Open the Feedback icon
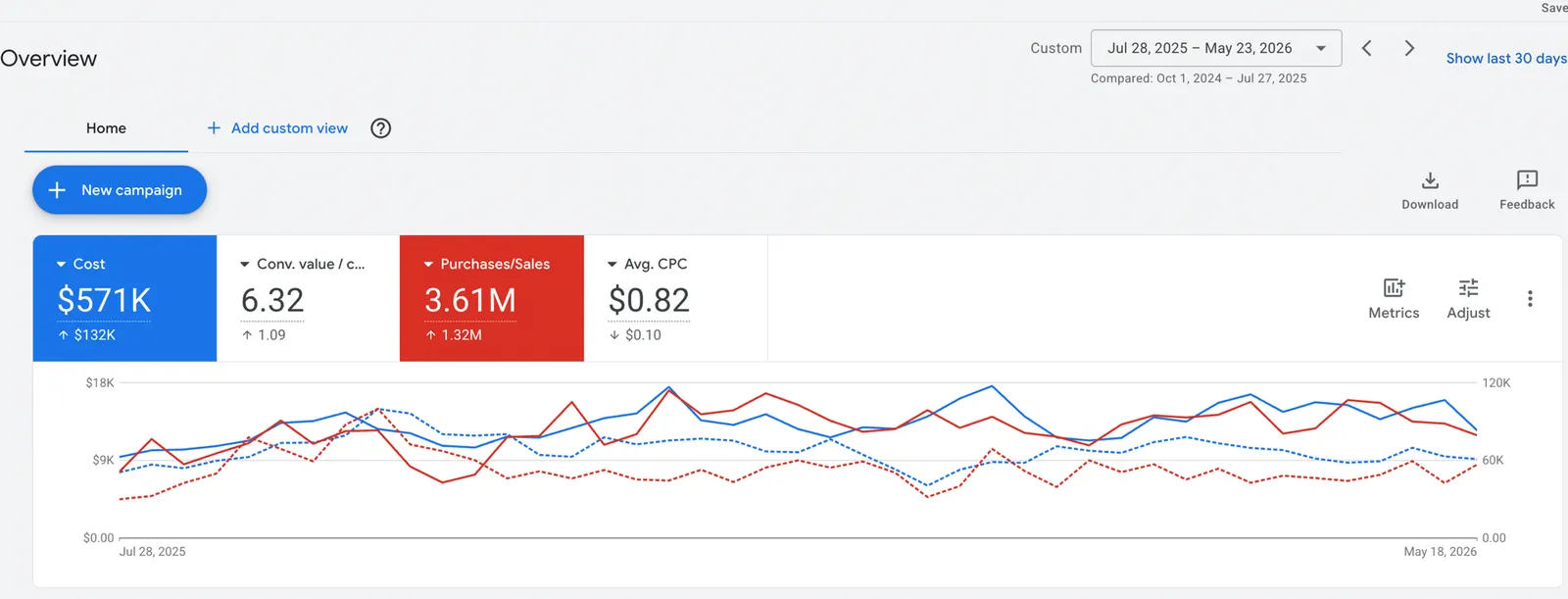The height and width of the screenshot is (599, 1568). pos(1527,180)
